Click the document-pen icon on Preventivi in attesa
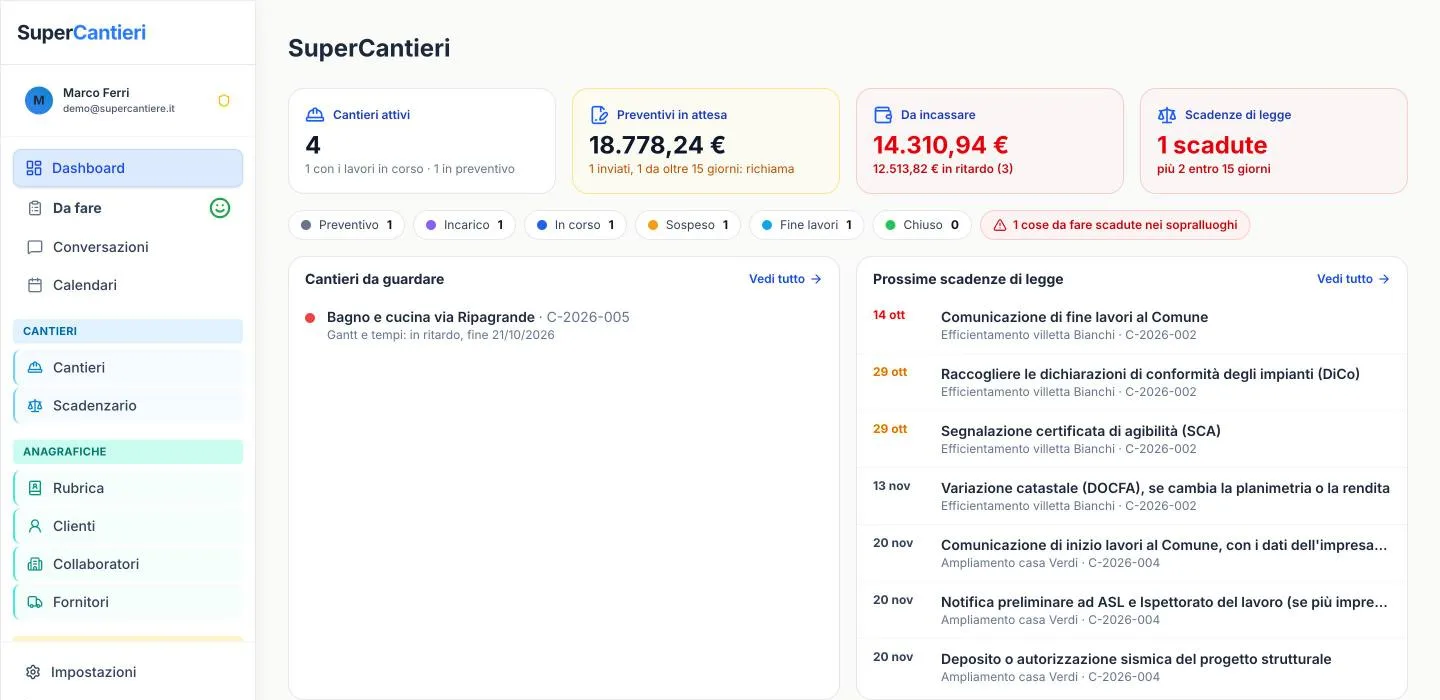The width and height of the screenshot is (1440, 700). tap(599, 115)
